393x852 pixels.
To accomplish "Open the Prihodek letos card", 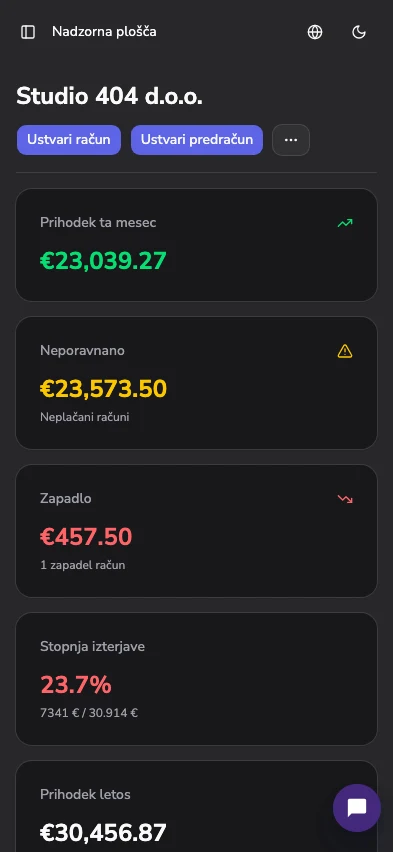I will pos(196,806).
